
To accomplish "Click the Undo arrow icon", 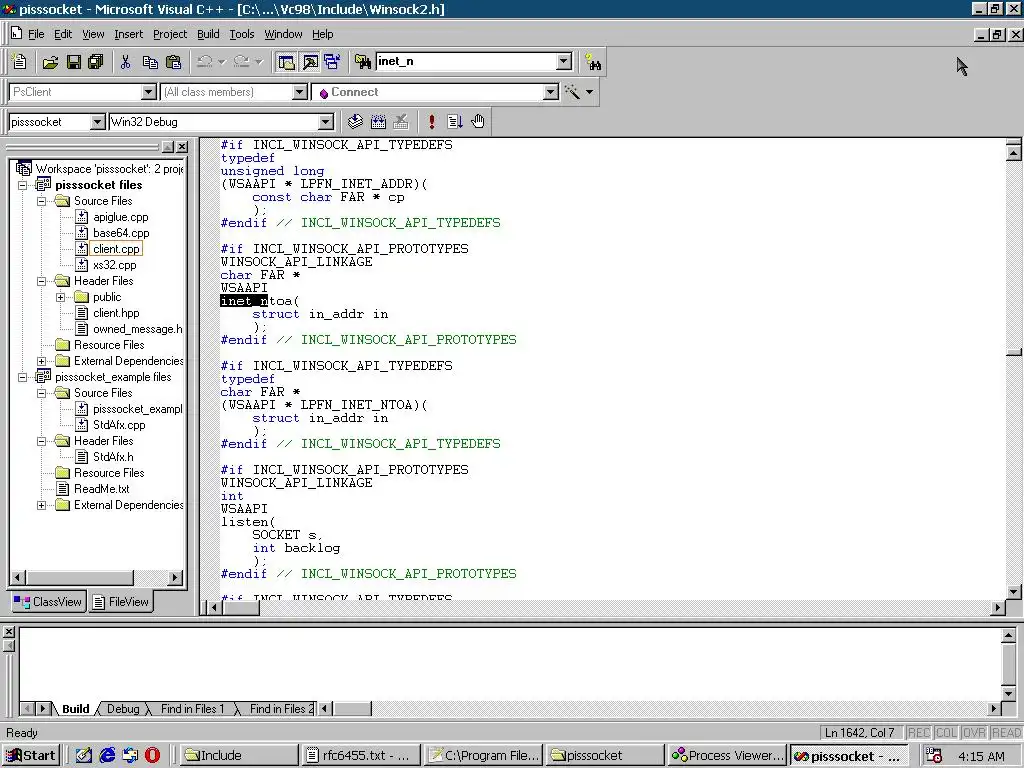I will coord(204,62).
